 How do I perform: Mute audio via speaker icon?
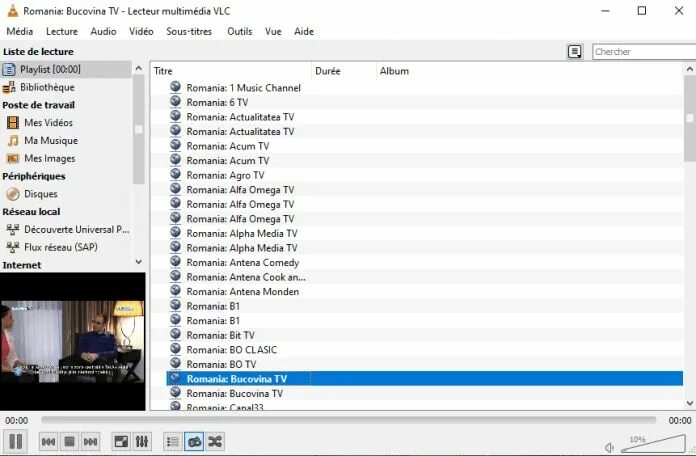click(x=609, y=448)
